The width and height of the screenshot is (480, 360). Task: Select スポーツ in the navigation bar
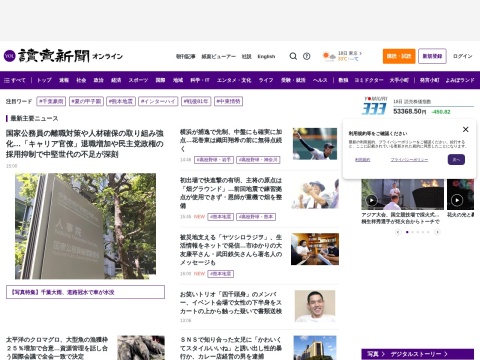[x=138, y=80]
